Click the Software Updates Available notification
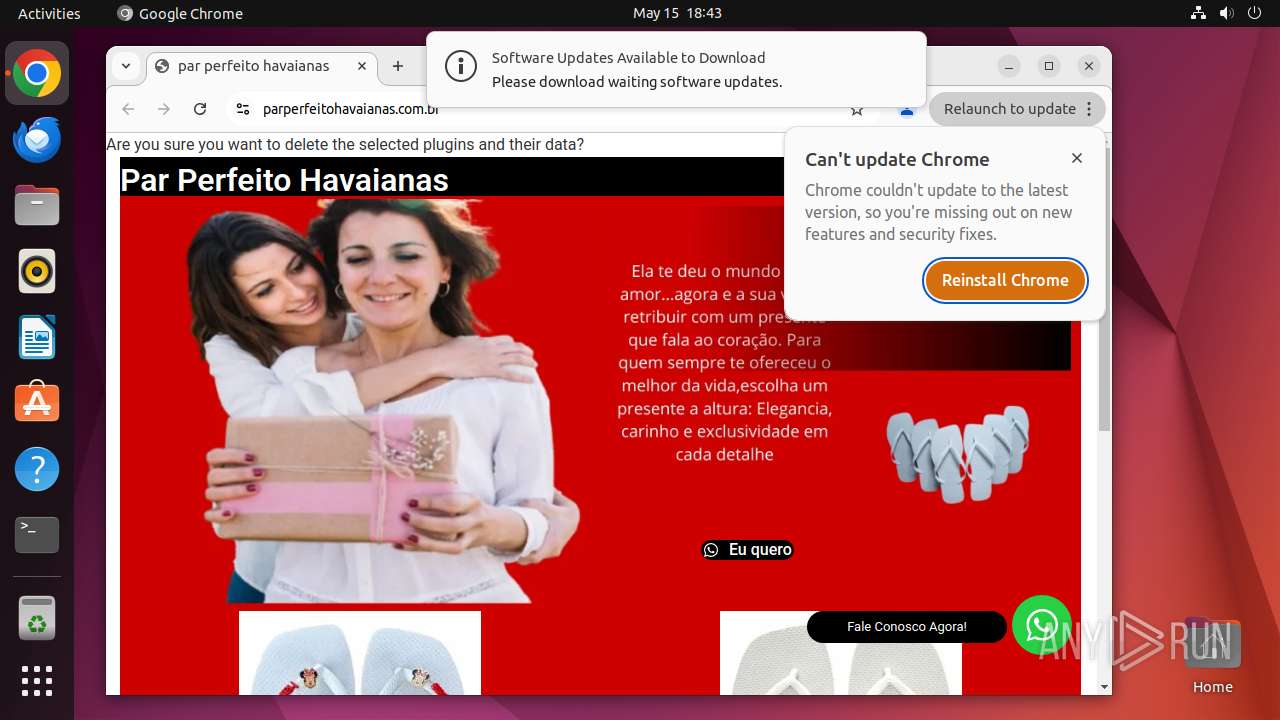The height and width of the screenshot is (720, 1280). [x=676, y=69]
